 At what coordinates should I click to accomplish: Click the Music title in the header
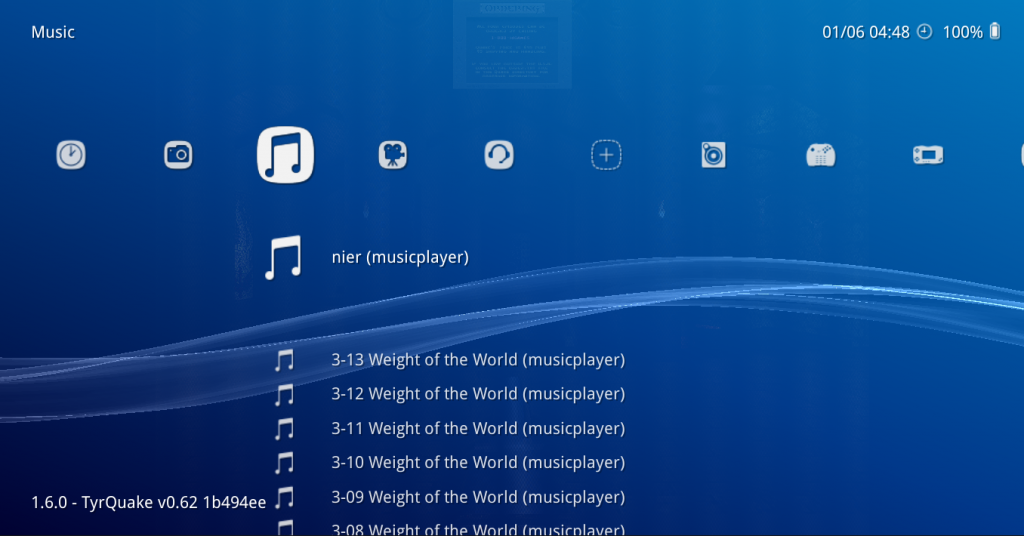pyautogui.click(x=53, y=32)
